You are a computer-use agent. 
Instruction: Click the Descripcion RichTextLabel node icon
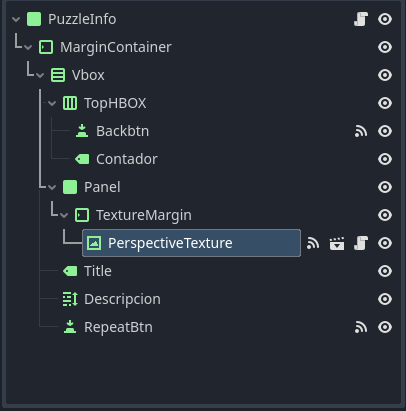(x=70, y=299)
